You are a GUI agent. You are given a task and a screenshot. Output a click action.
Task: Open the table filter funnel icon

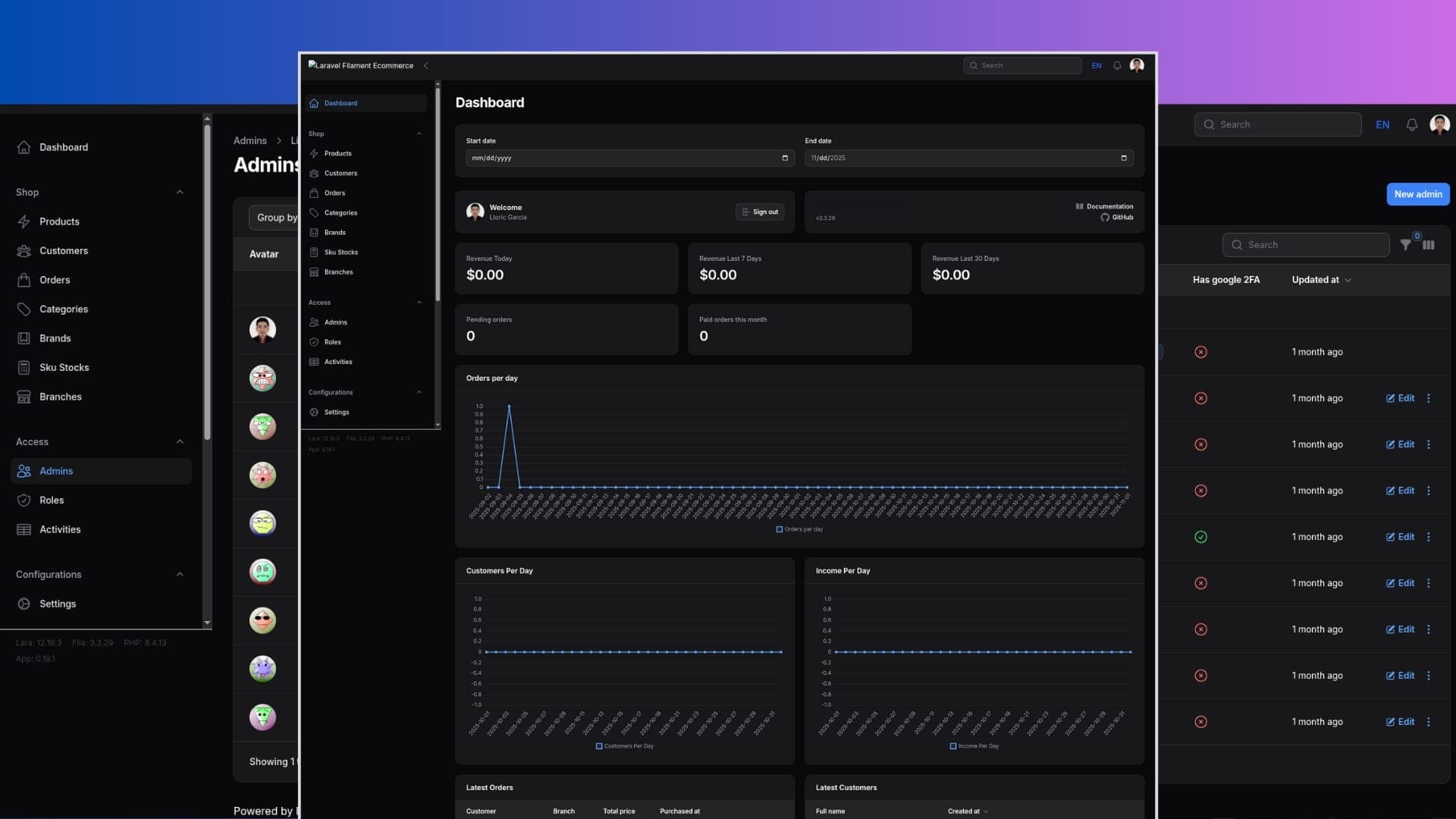(x=1405, y=245)
